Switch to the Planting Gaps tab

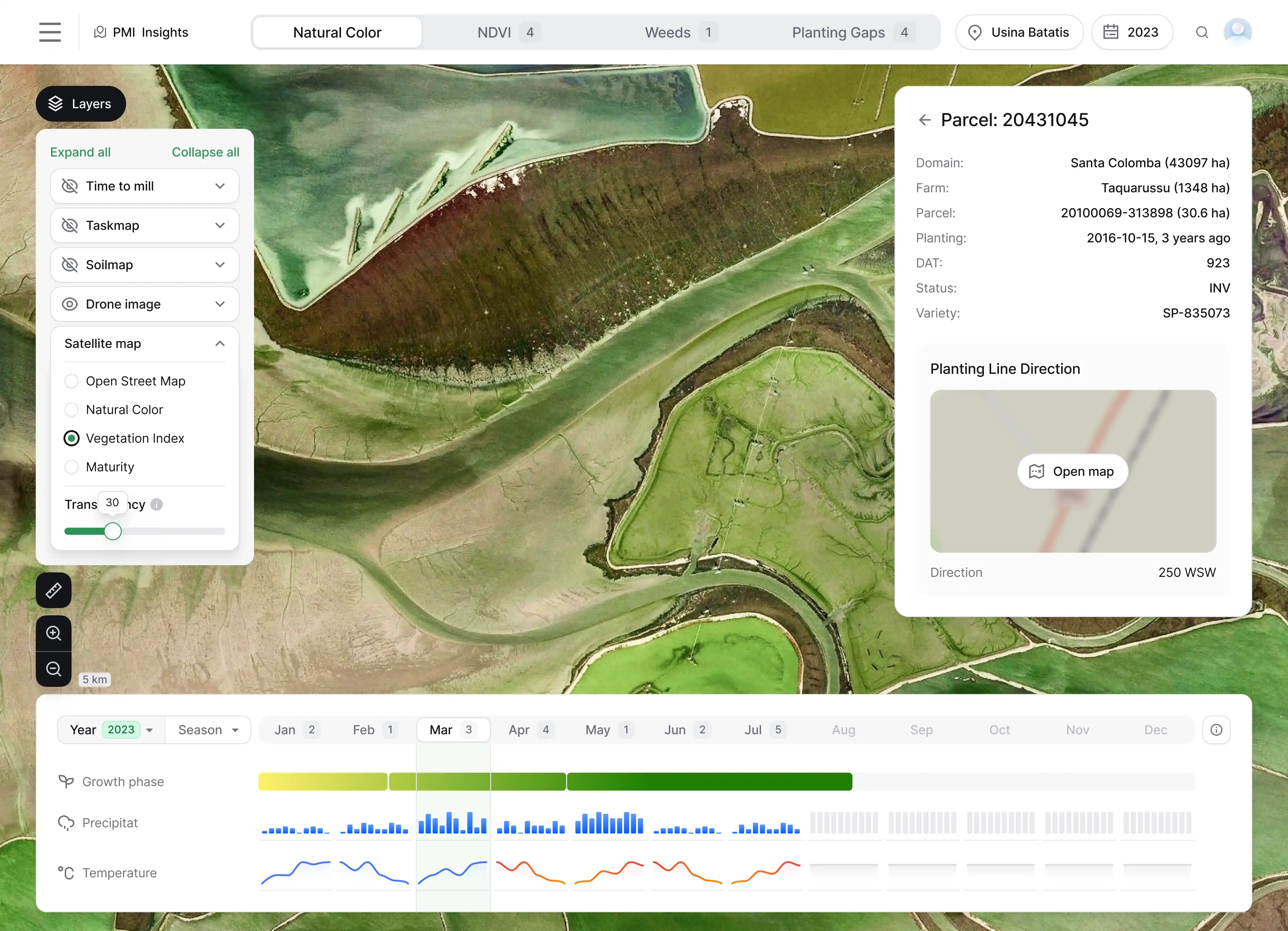[839, 32]
